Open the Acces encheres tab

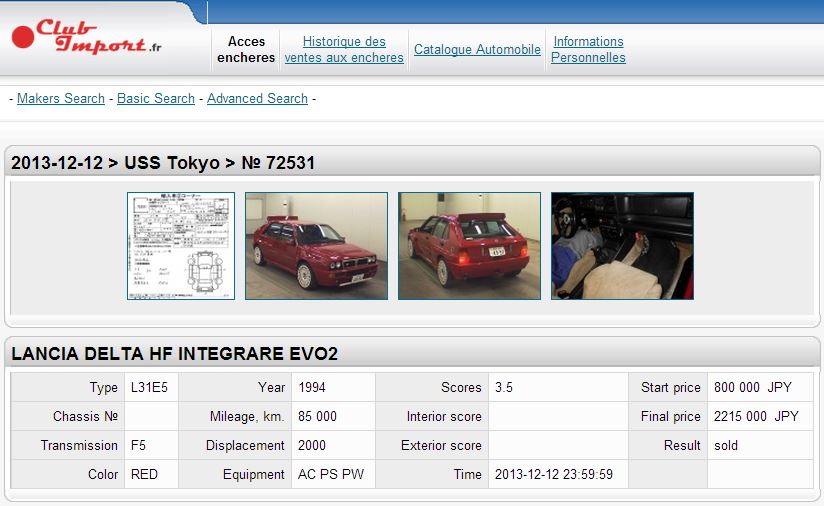click(246, 49)
